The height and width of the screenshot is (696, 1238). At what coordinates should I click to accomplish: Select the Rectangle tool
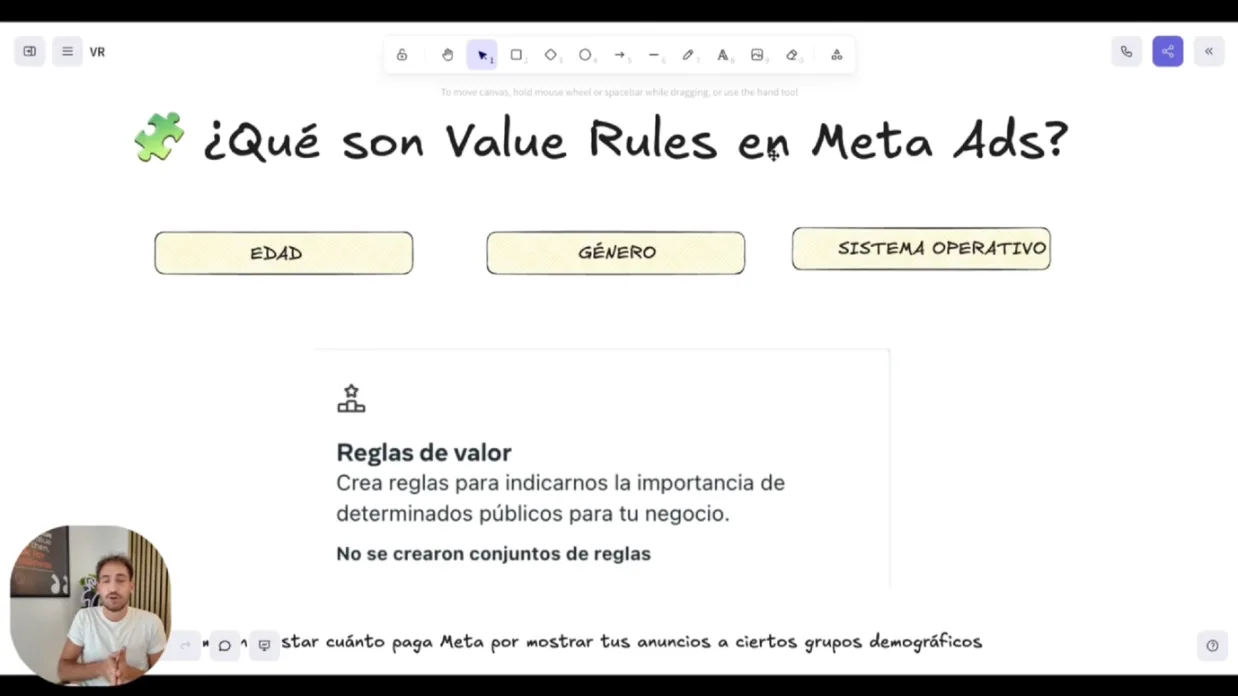(x=517, y=55)
